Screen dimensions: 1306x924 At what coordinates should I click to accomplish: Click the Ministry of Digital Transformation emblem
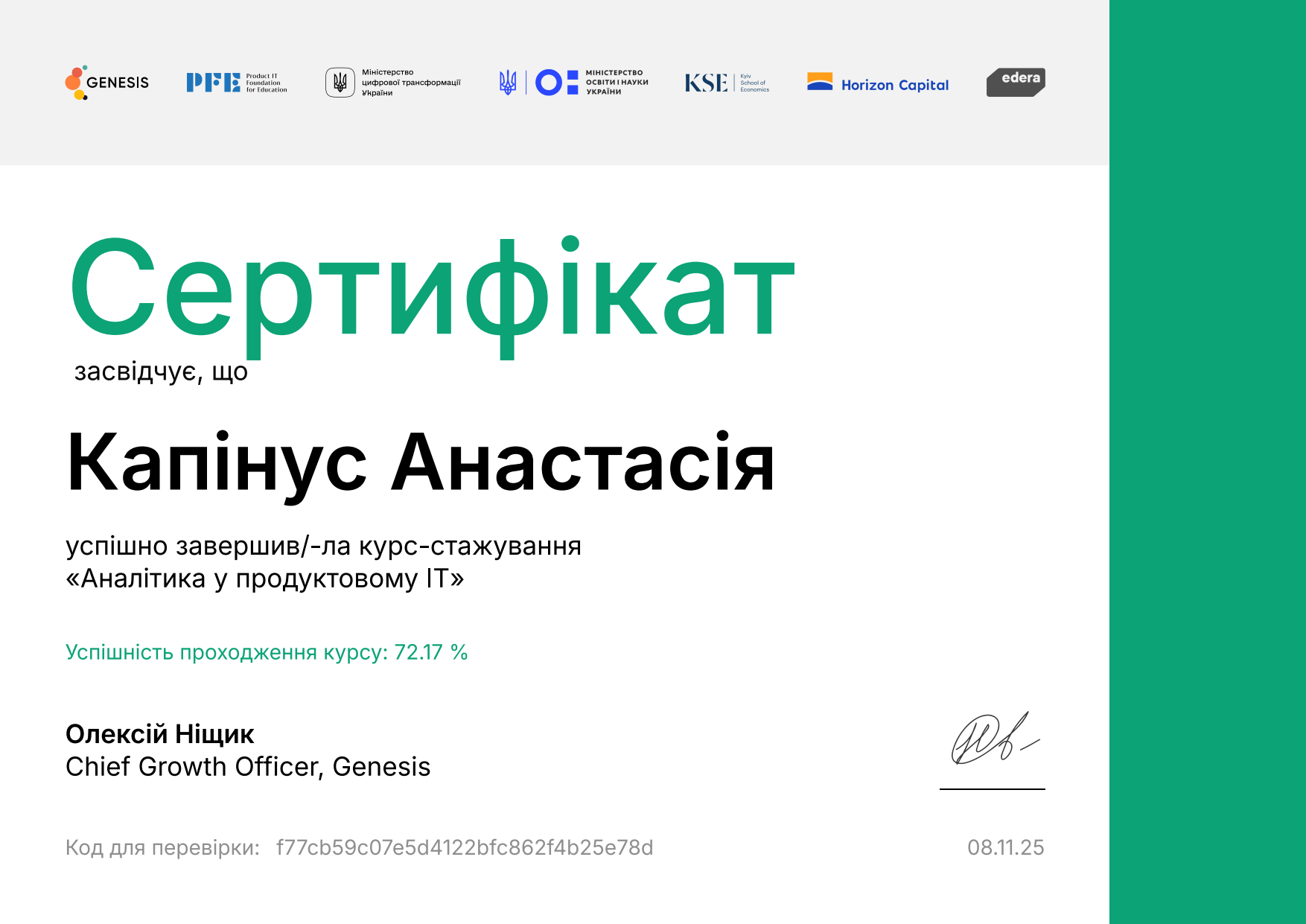[340, 83]
